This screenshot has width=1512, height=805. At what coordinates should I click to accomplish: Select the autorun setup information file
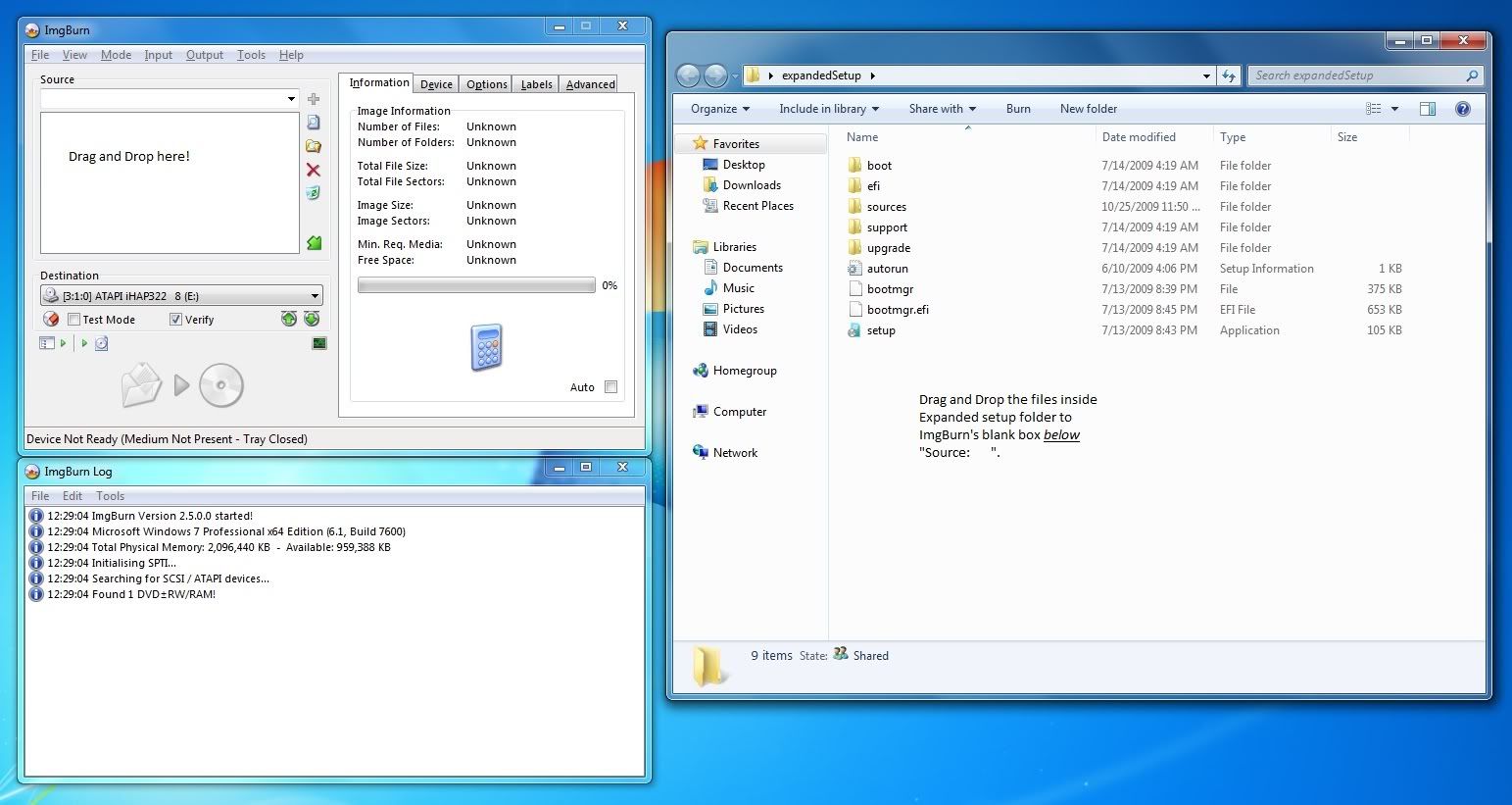click(x=887, y=269)
